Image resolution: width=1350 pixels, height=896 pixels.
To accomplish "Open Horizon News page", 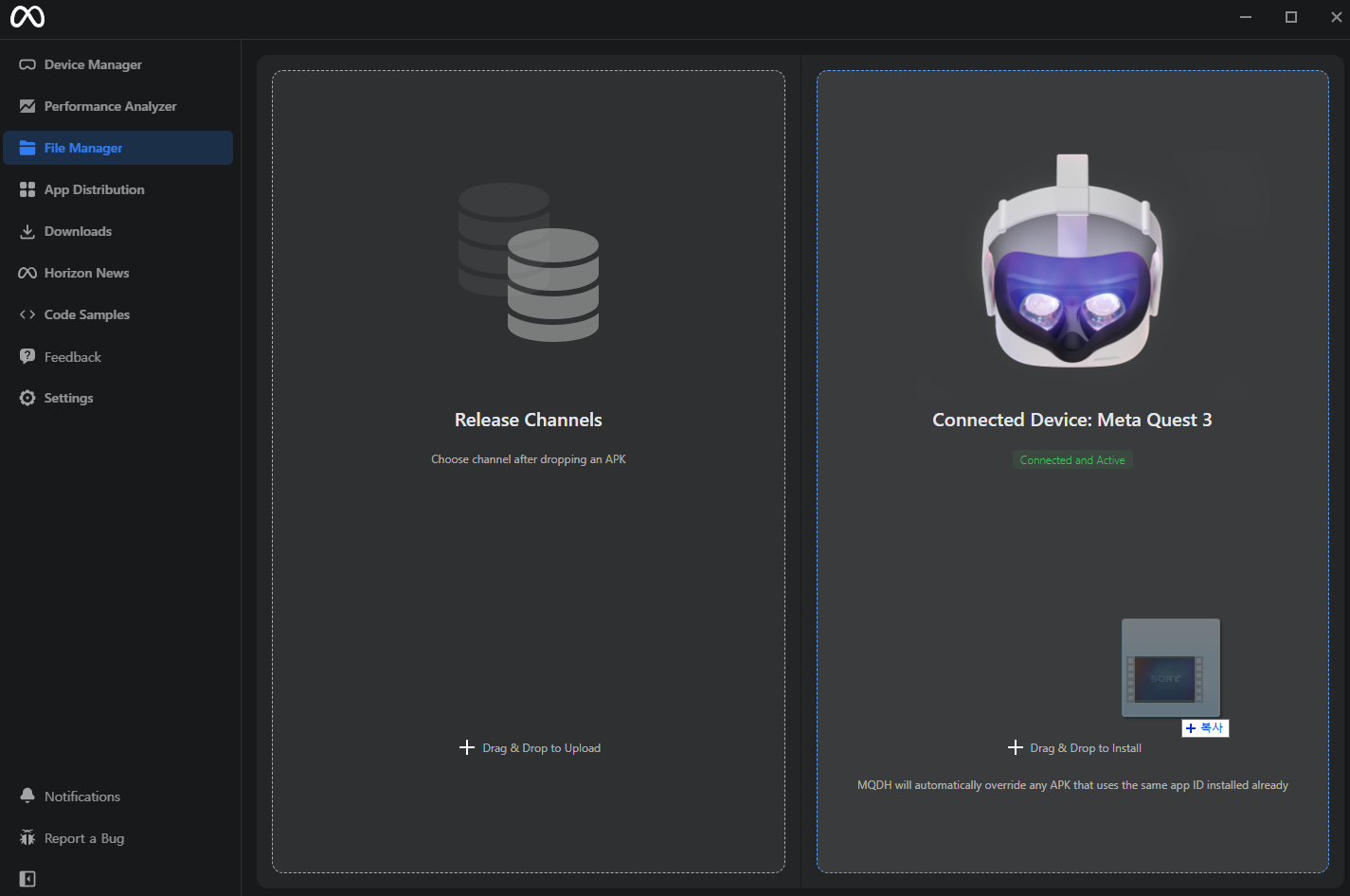I will pos(118,273).
